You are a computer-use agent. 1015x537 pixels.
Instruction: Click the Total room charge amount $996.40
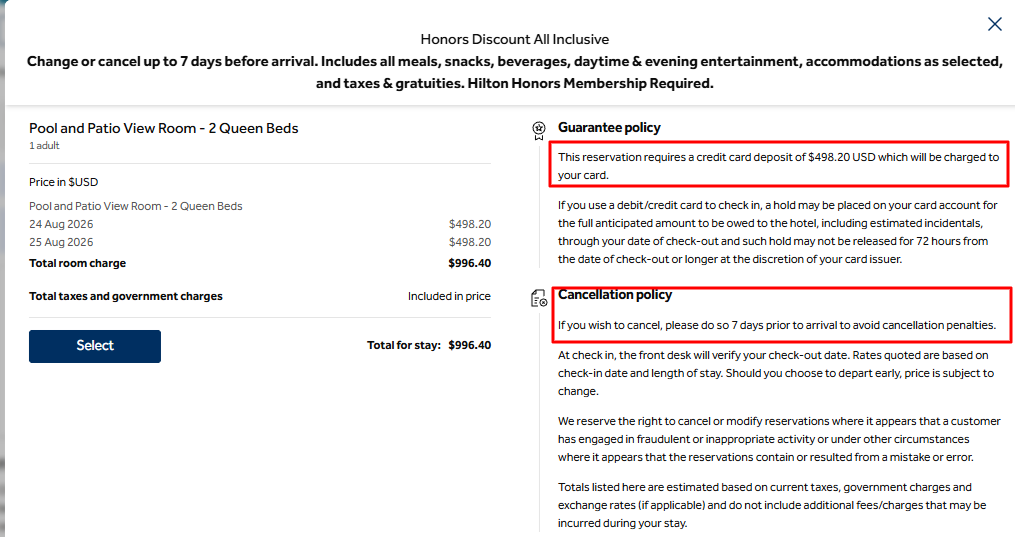[469, 263]
